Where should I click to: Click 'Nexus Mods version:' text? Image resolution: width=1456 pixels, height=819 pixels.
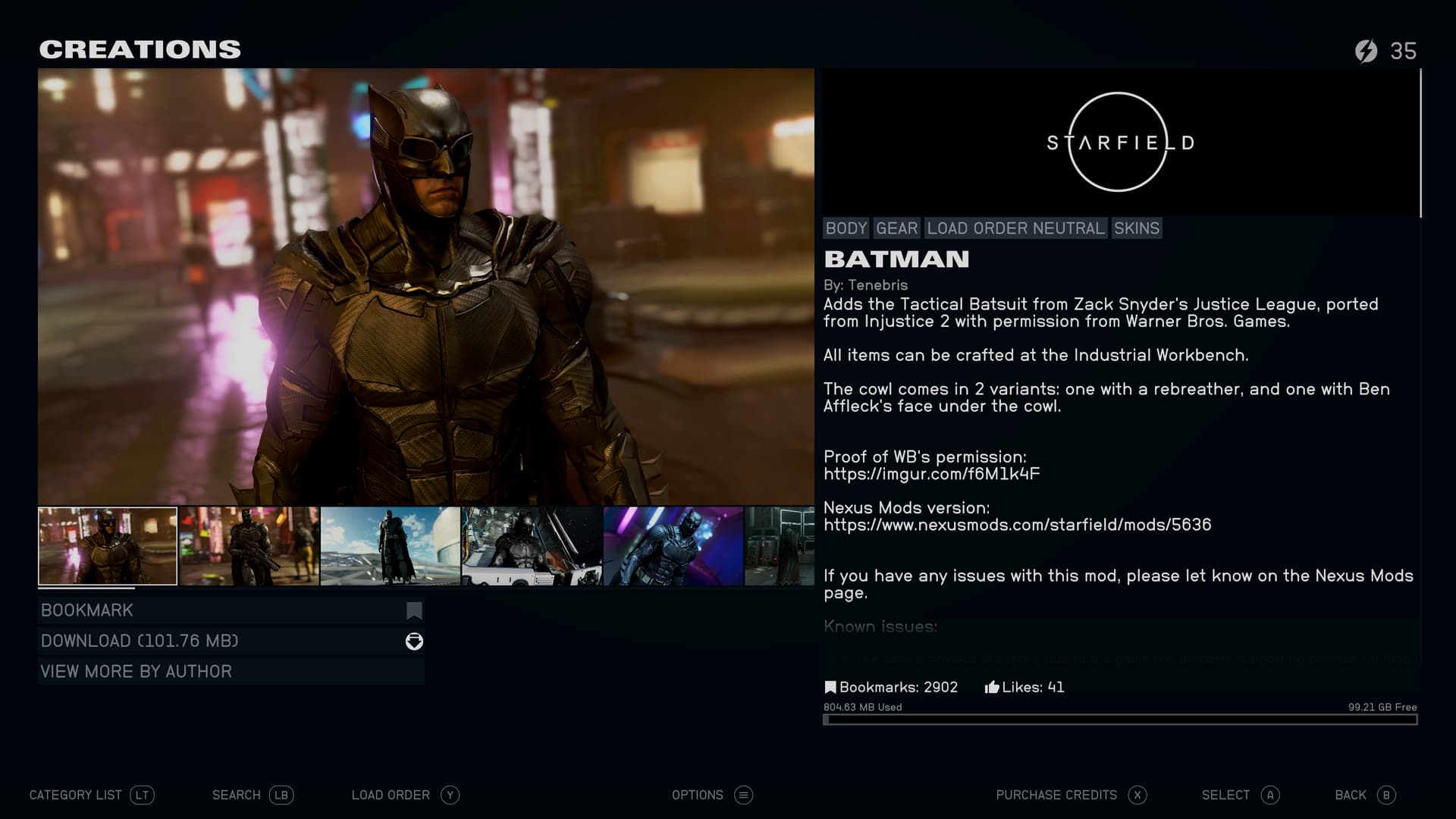[x=906, y=508]
